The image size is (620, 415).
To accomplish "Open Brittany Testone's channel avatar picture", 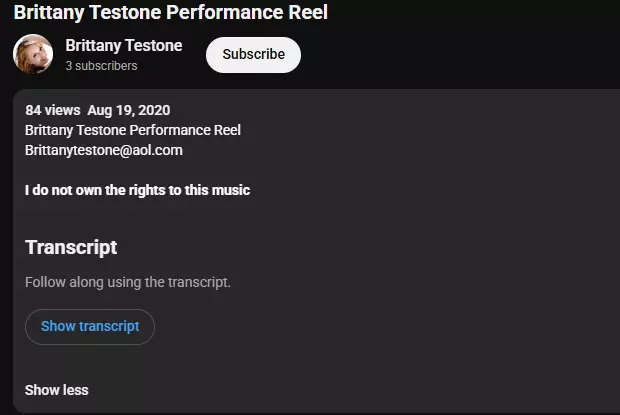I will pos(33,54).
